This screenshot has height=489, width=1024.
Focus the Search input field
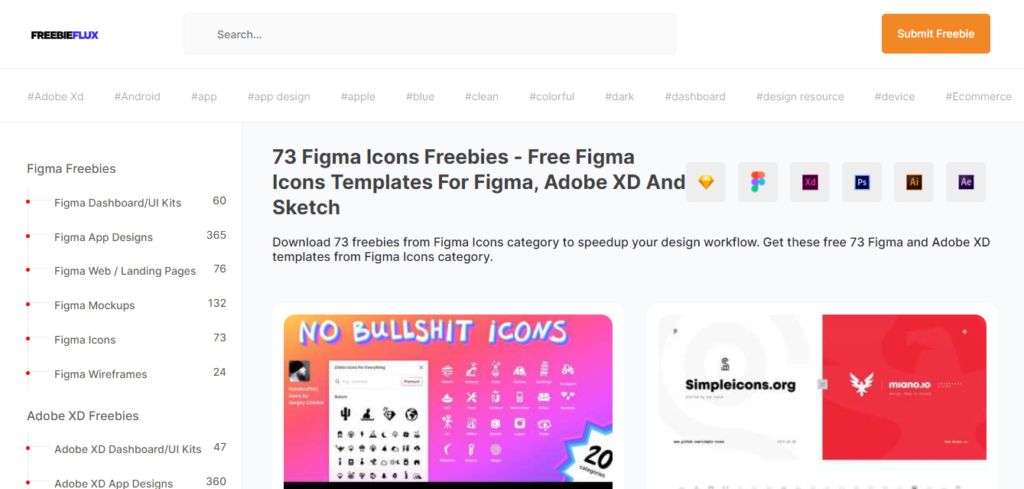[430, 34]
